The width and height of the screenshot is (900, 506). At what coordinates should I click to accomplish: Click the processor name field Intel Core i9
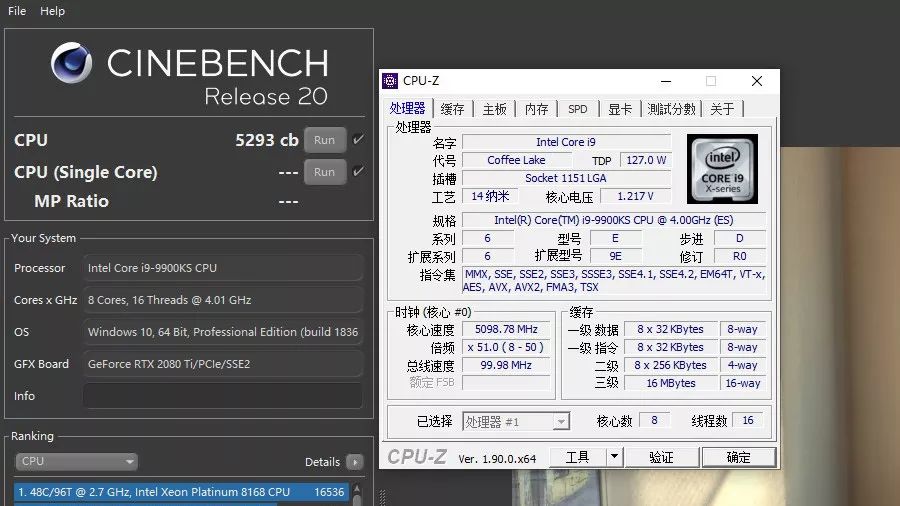tap(566, 142)
